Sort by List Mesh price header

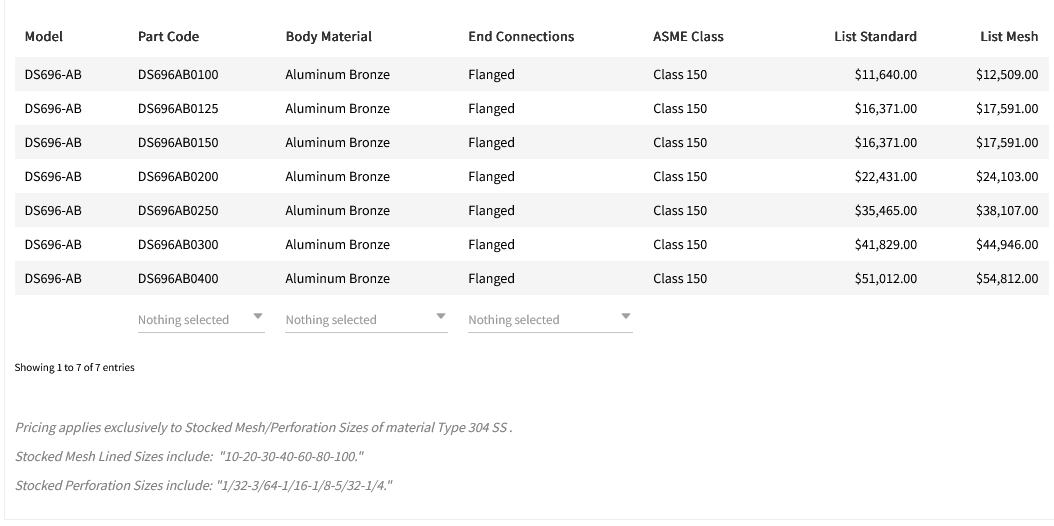click(1009, 37)
